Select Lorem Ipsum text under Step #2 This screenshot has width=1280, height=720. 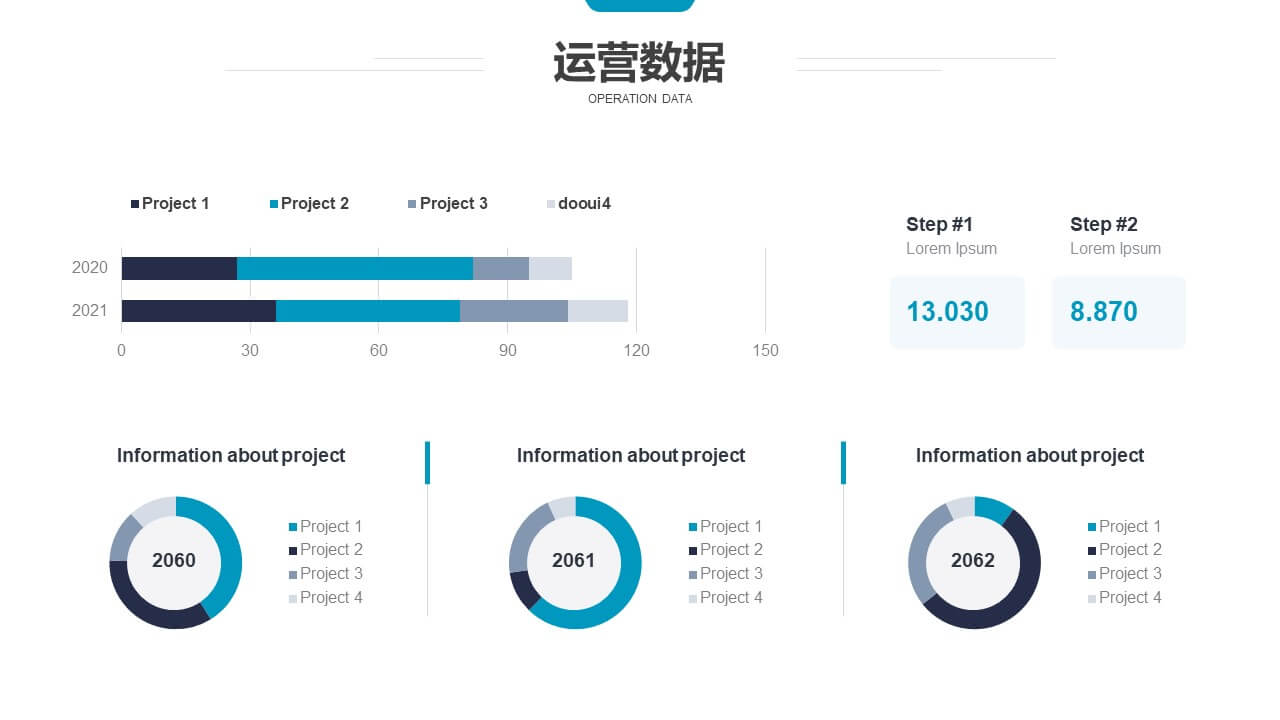pyautogui.click(x=1115, y=249)
